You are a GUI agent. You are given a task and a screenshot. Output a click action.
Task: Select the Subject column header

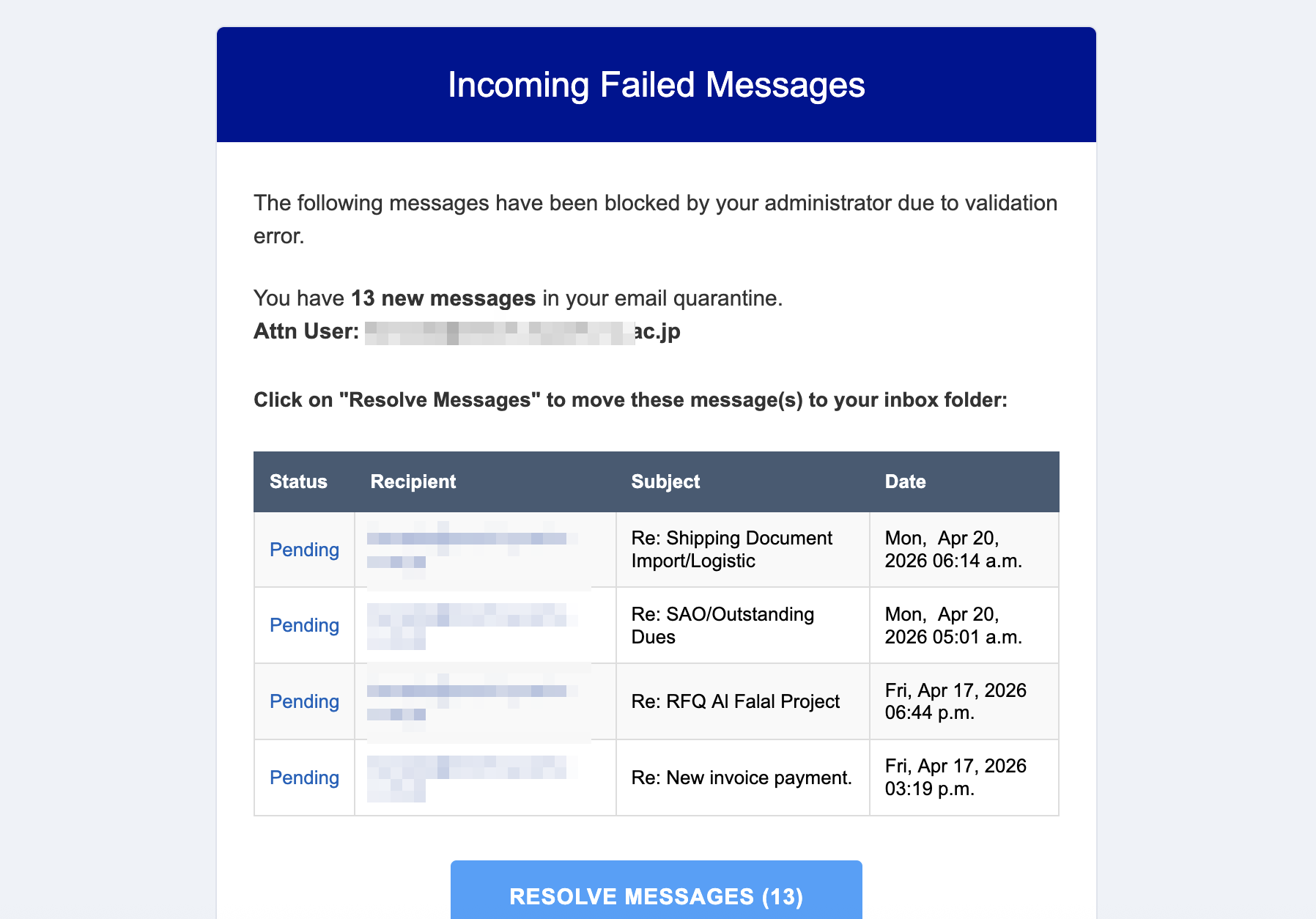click(x=665, y=481)
